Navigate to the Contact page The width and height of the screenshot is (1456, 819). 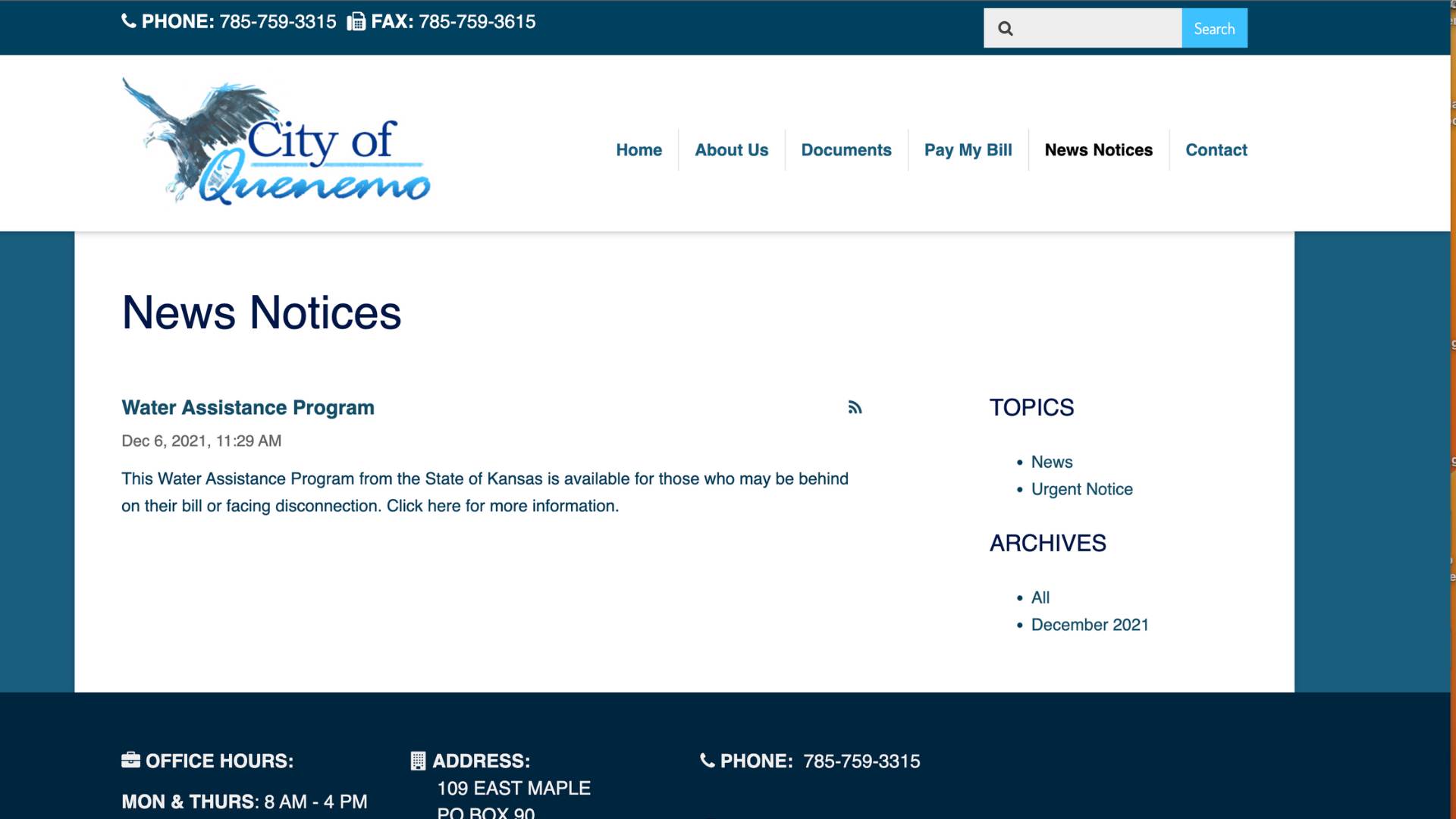pyautogui.click(x=1216, y=150)
